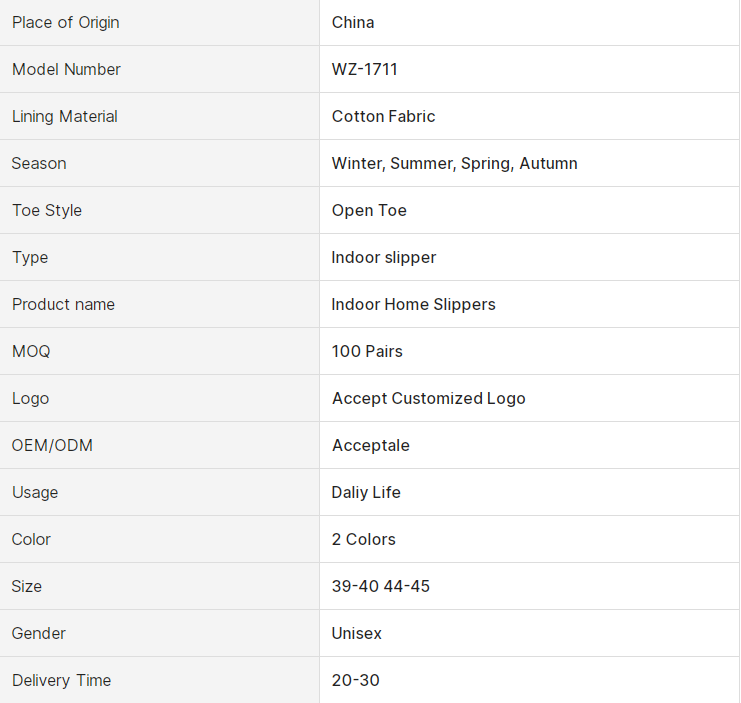
Task: Click the "Open Toe" value
Action: (369, 210)
